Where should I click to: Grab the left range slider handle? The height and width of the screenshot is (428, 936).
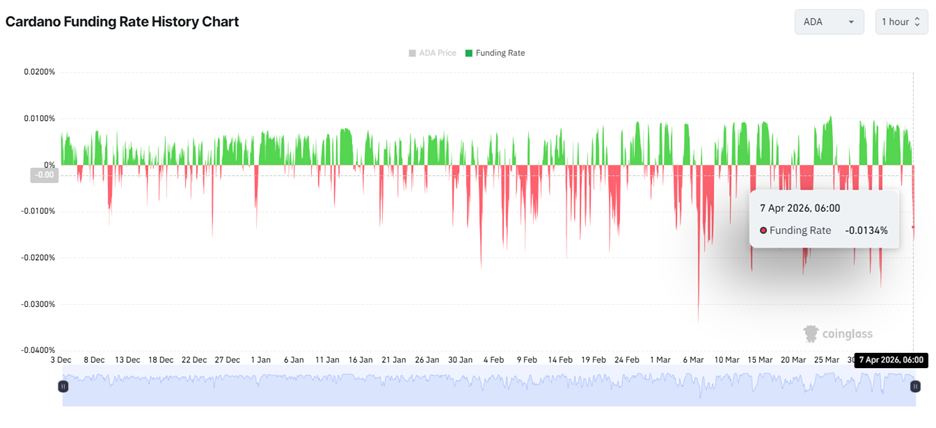click(x=63, y=386)
